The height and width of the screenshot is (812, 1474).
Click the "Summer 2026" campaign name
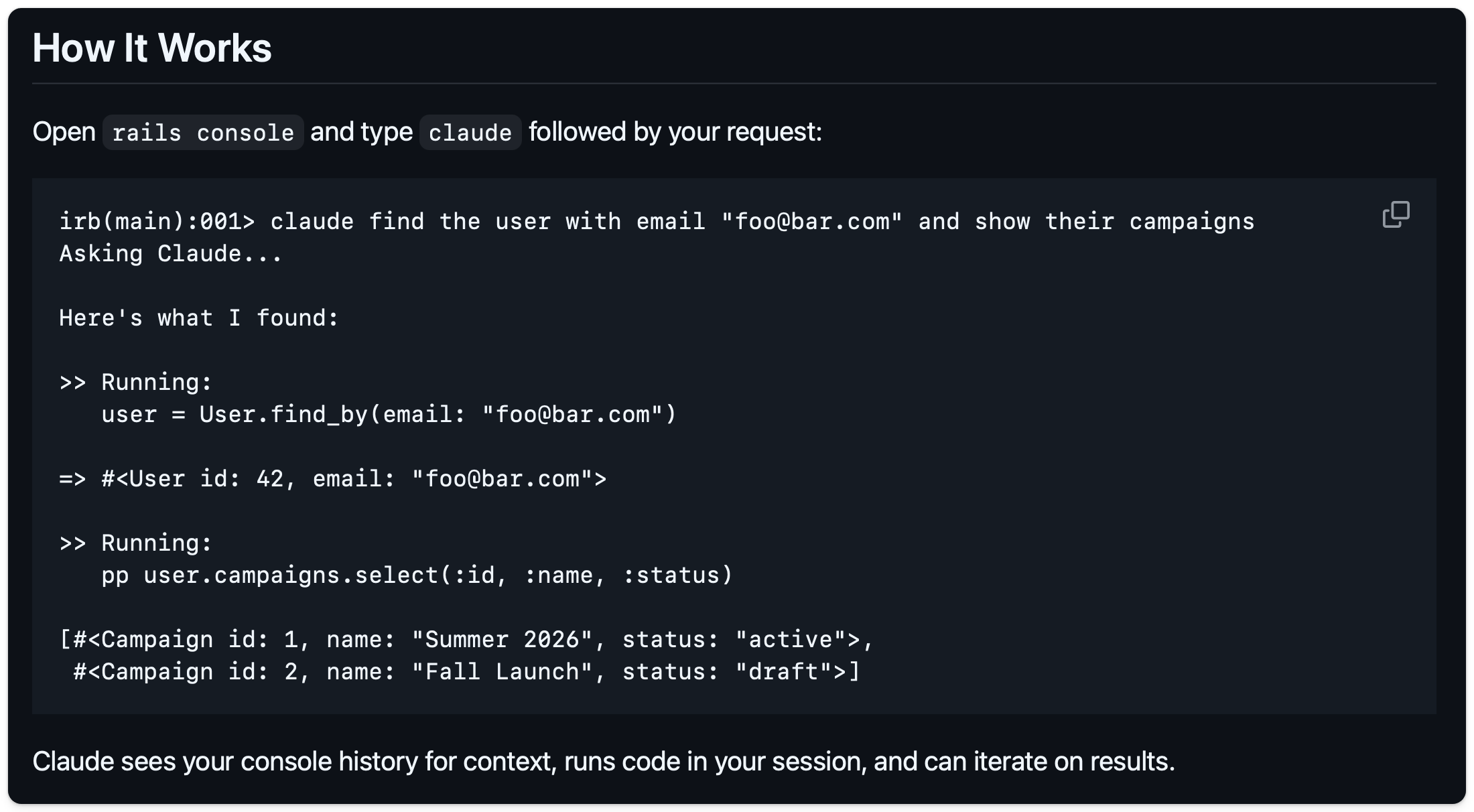503,640
